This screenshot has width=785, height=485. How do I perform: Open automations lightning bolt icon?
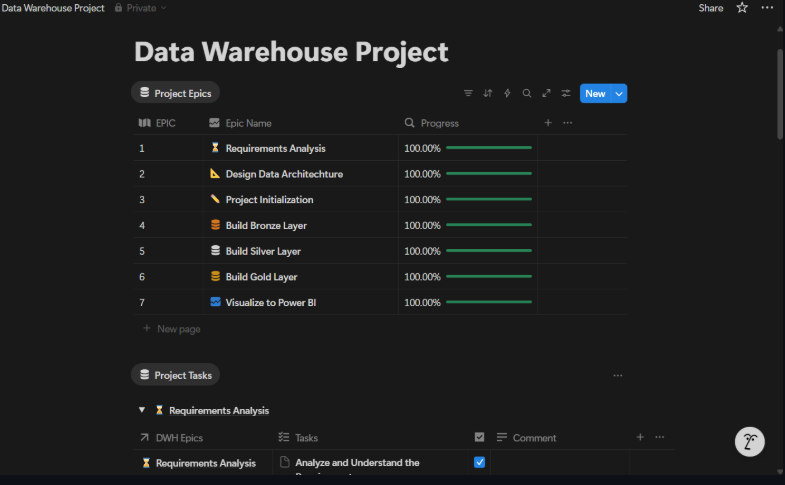(507, 94)
